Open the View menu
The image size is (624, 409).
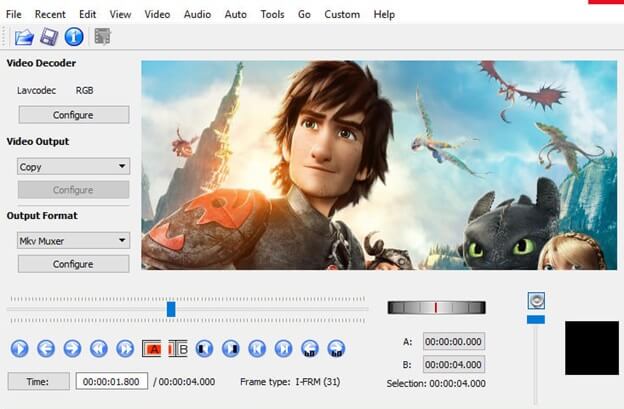click(121, 14)
